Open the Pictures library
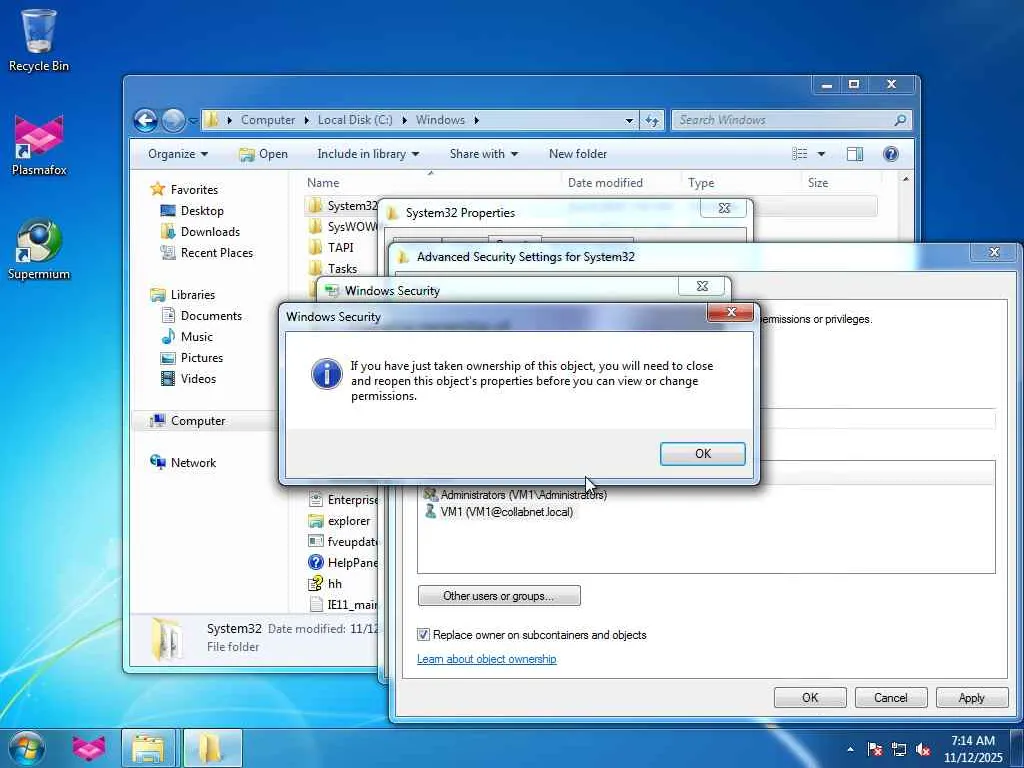The image size is (1024, 768). pyautogui.click(x=202, y=358)
